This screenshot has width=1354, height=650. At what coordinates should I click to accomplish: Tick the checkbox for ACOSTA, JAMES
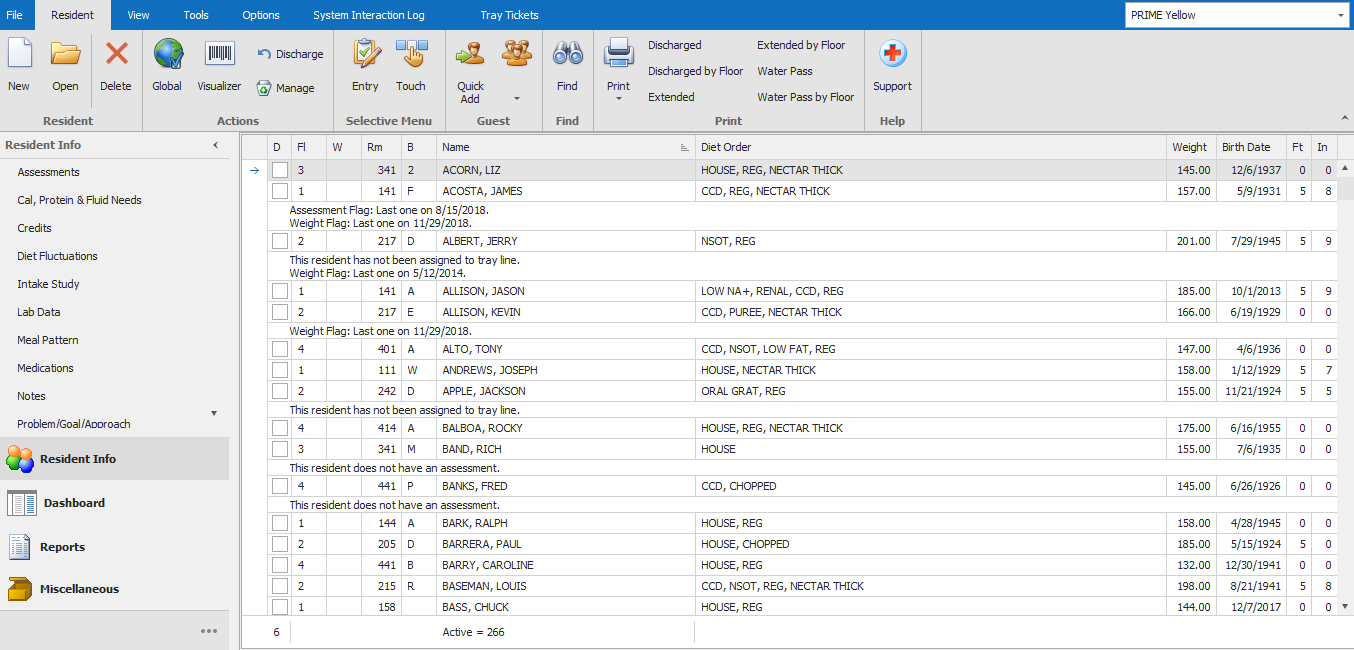coord(280,191)
